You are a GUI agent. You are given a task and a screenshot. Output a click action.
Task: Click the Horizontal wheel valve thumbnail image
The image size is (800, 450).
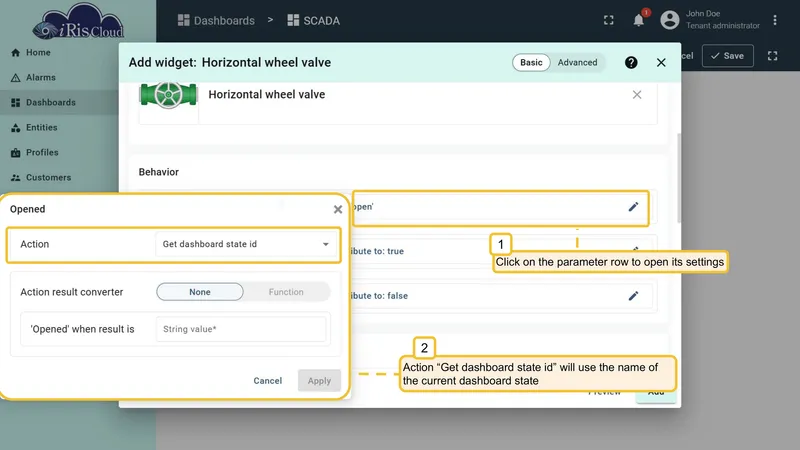pyautogui.click(x=168, y=95)
